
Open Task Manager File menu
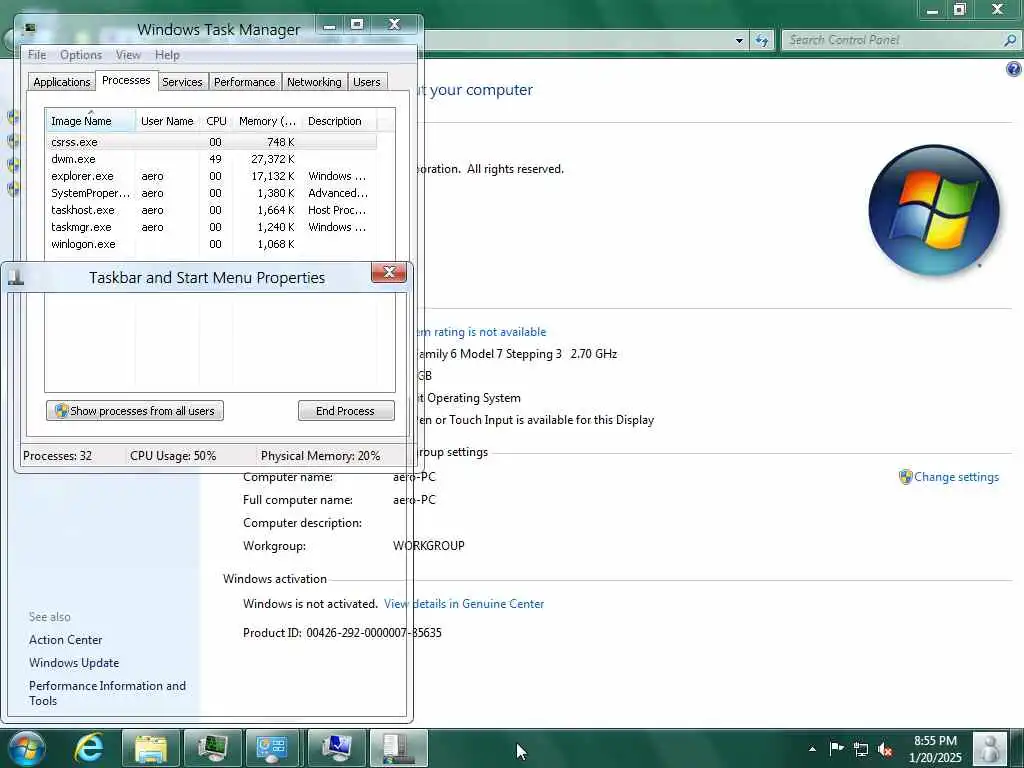coord(37,55)
